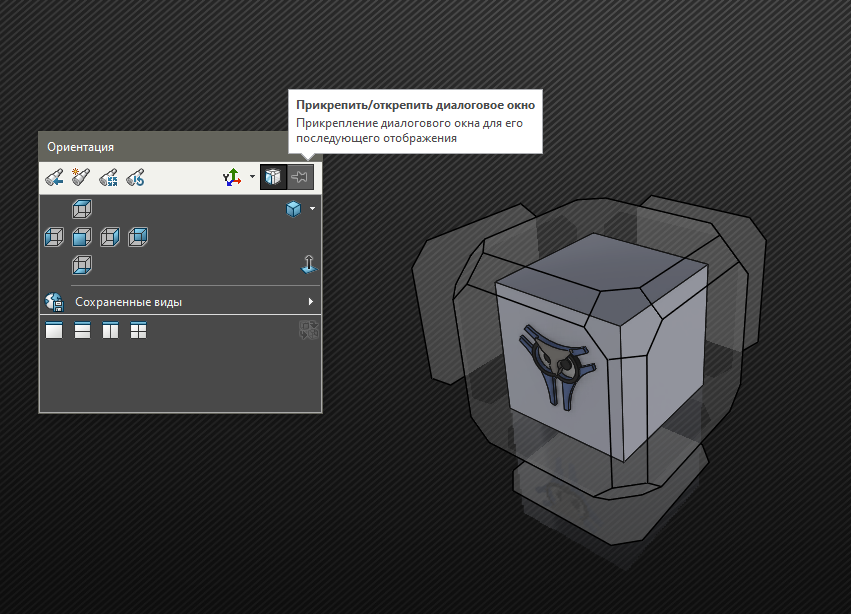The width and height of the screenshot is (851, 614).
Task: Expand the Сохраненные виды arrow
Action: 311,301
